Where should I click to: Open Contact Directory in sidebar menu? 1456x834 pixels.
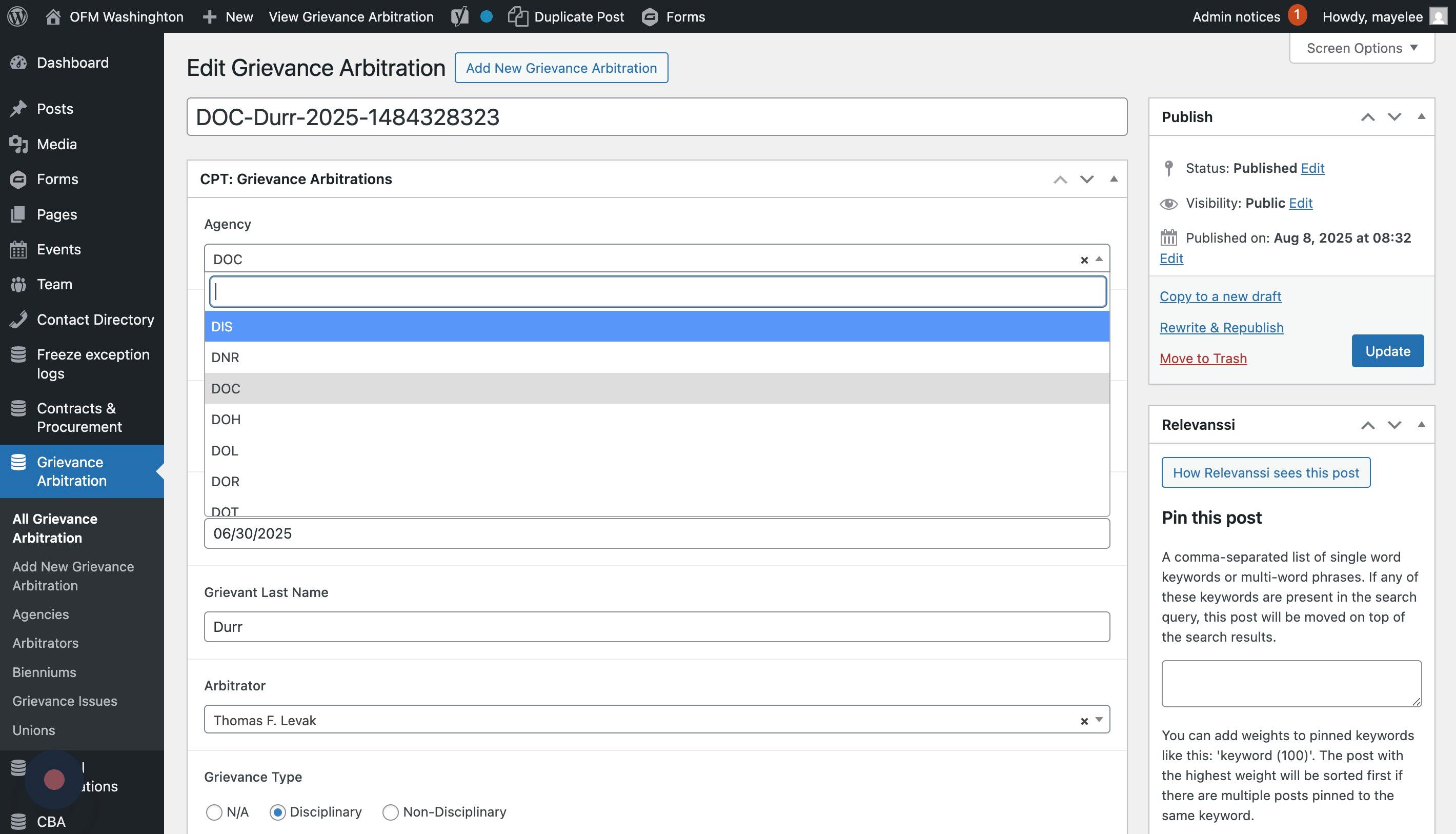coord(95,320)
